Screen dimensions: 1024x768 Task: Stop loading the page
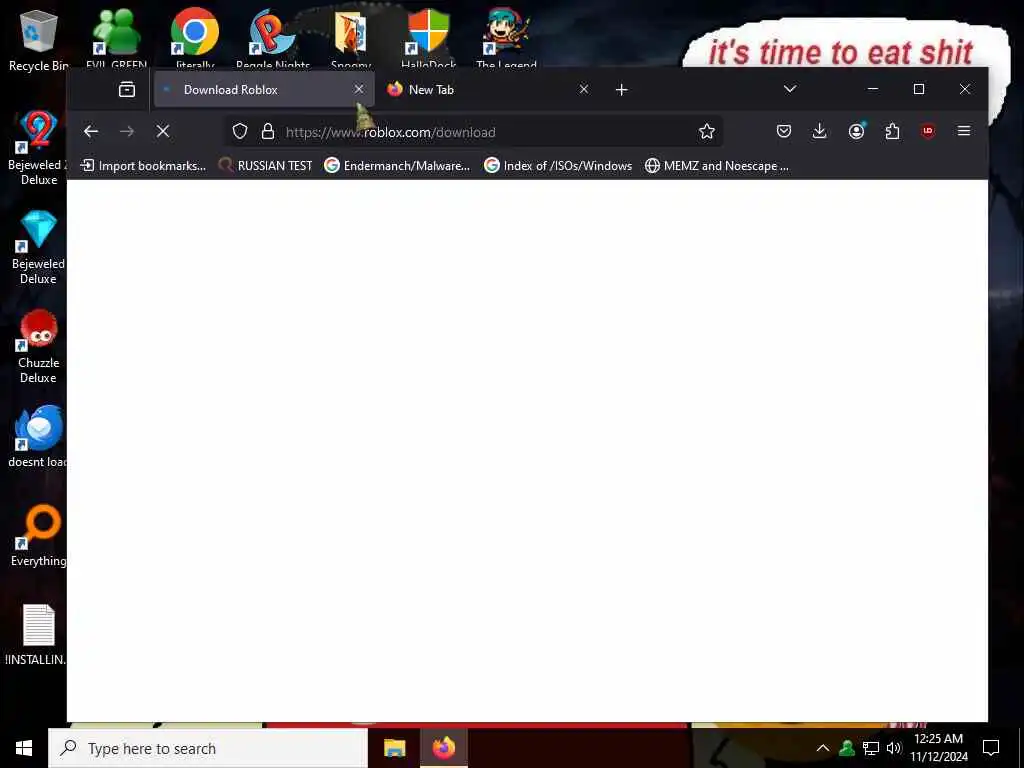(x=163, y=131)
